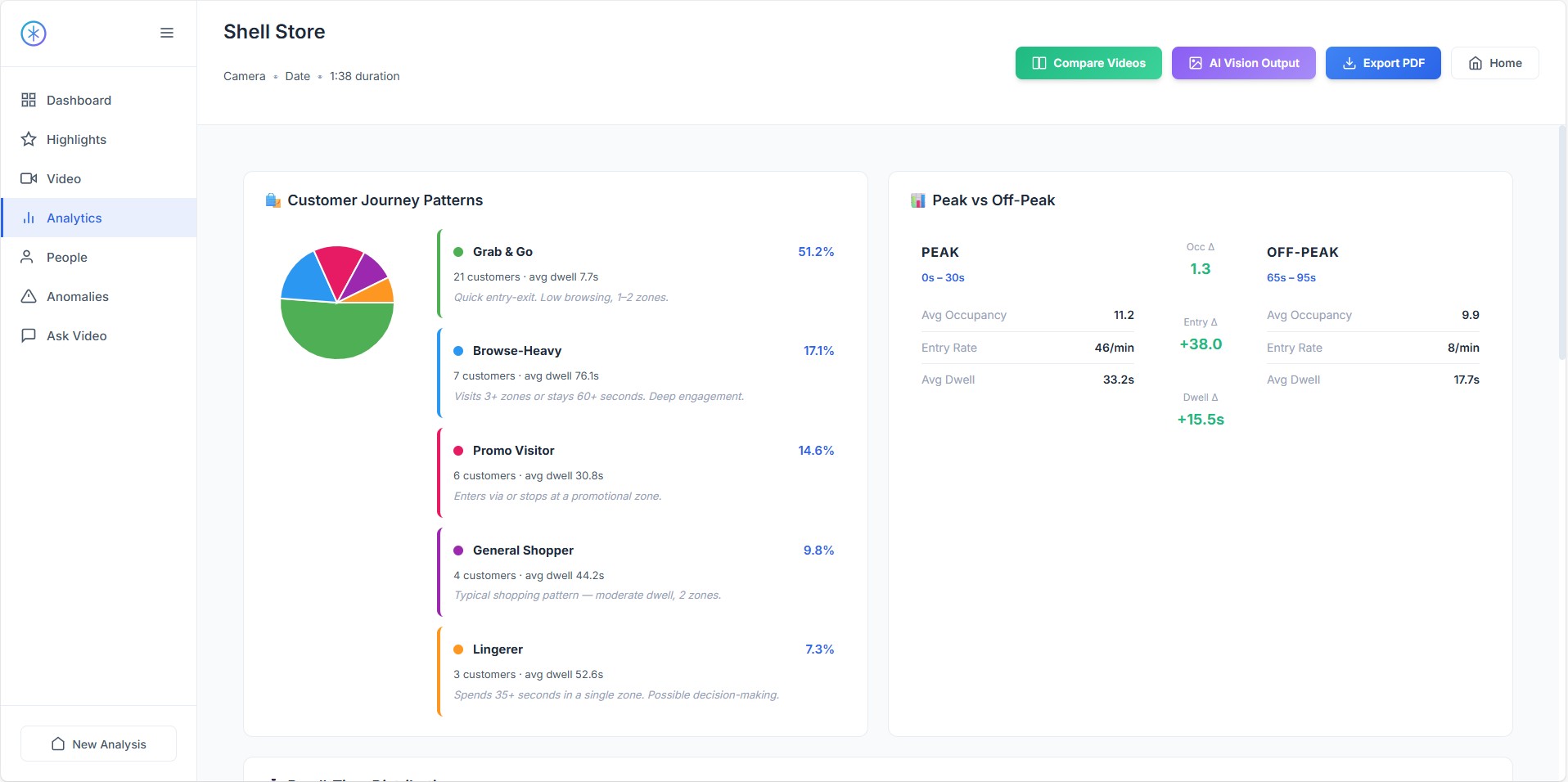The image size is (1568, 782).
Task: Start a New Analysis
Action: click(x=98, y=744)
